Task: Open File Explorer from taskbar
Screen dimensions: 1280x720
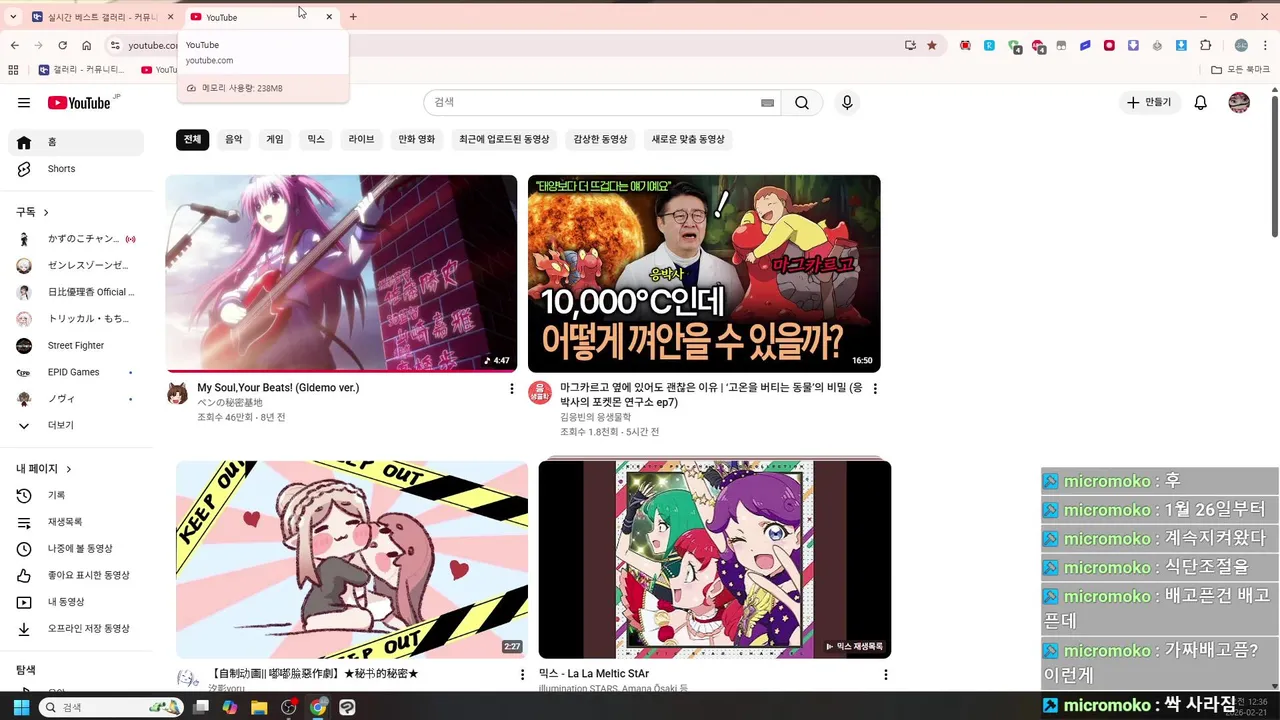Action: [259, 707]
